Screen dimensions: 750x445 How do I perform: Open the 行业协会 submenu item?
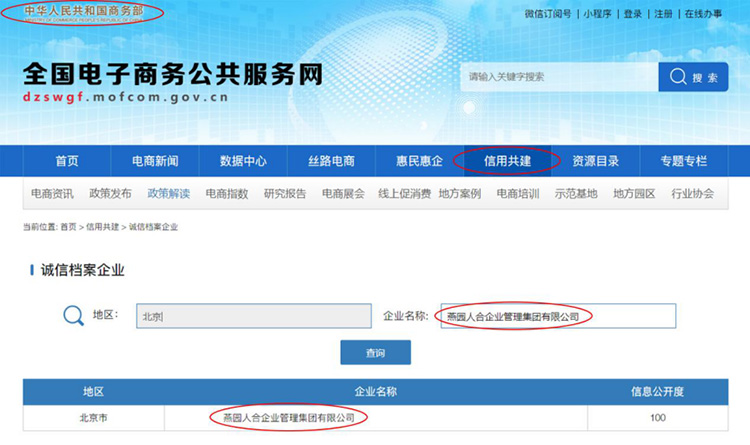pos(693,194)
